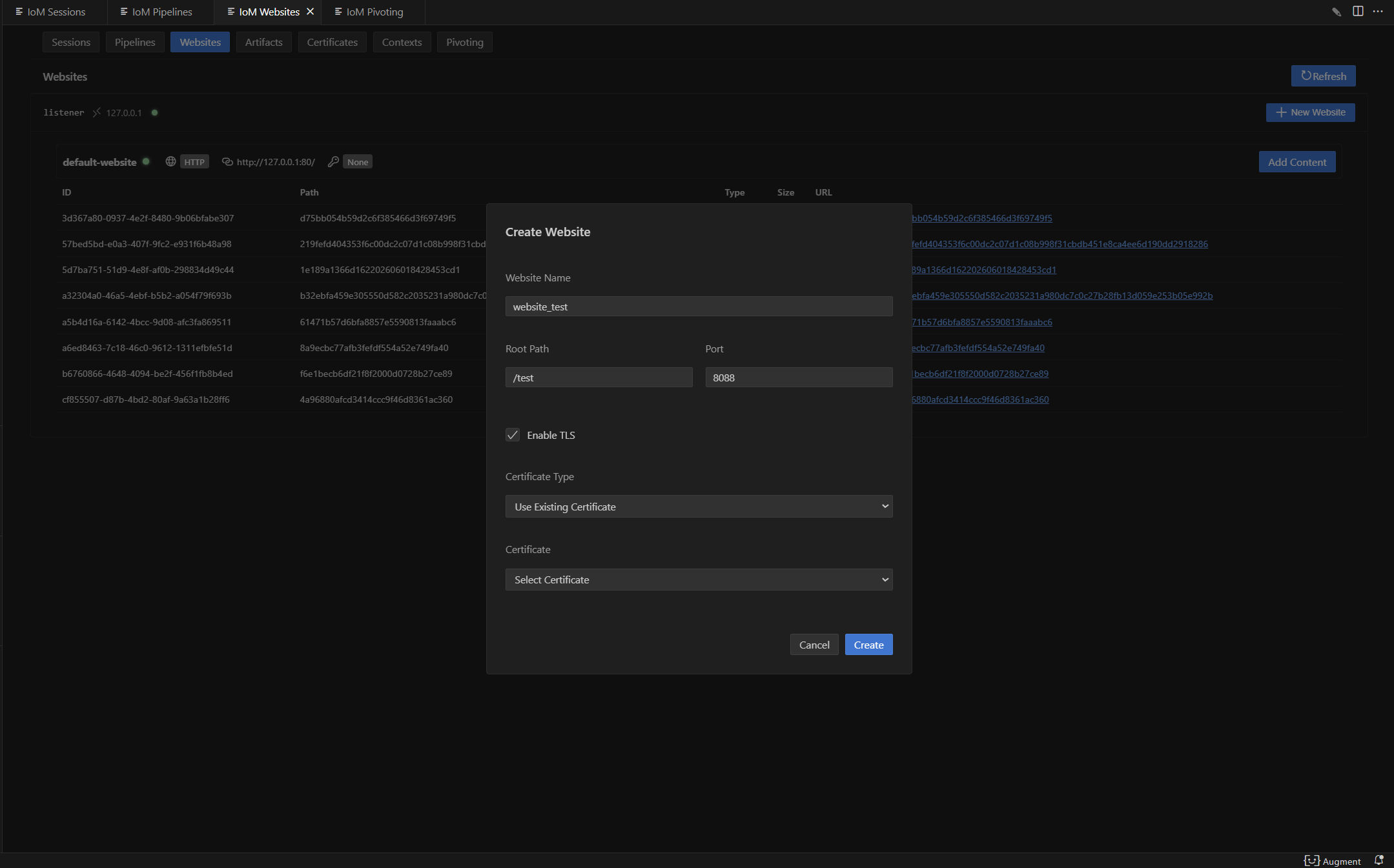
Task: Go to the Certificates tab
Action: [x=332, y=42]
